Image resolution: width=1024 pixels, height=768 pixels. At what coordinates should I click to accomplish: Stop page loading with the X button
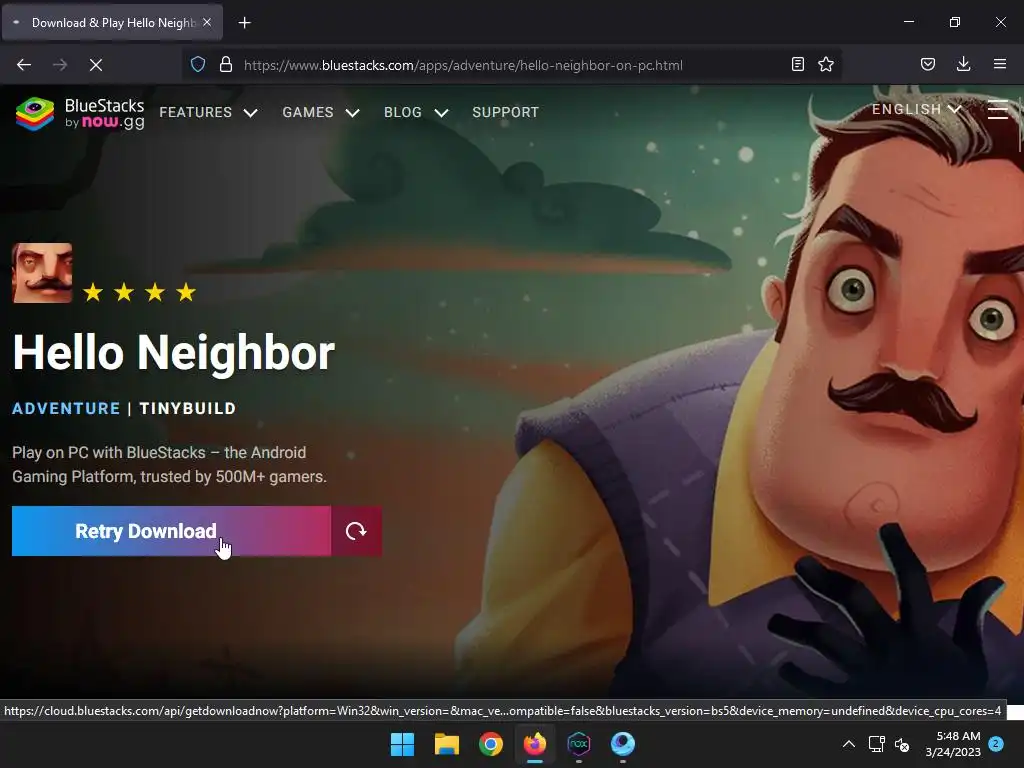(x=96, y=65)
